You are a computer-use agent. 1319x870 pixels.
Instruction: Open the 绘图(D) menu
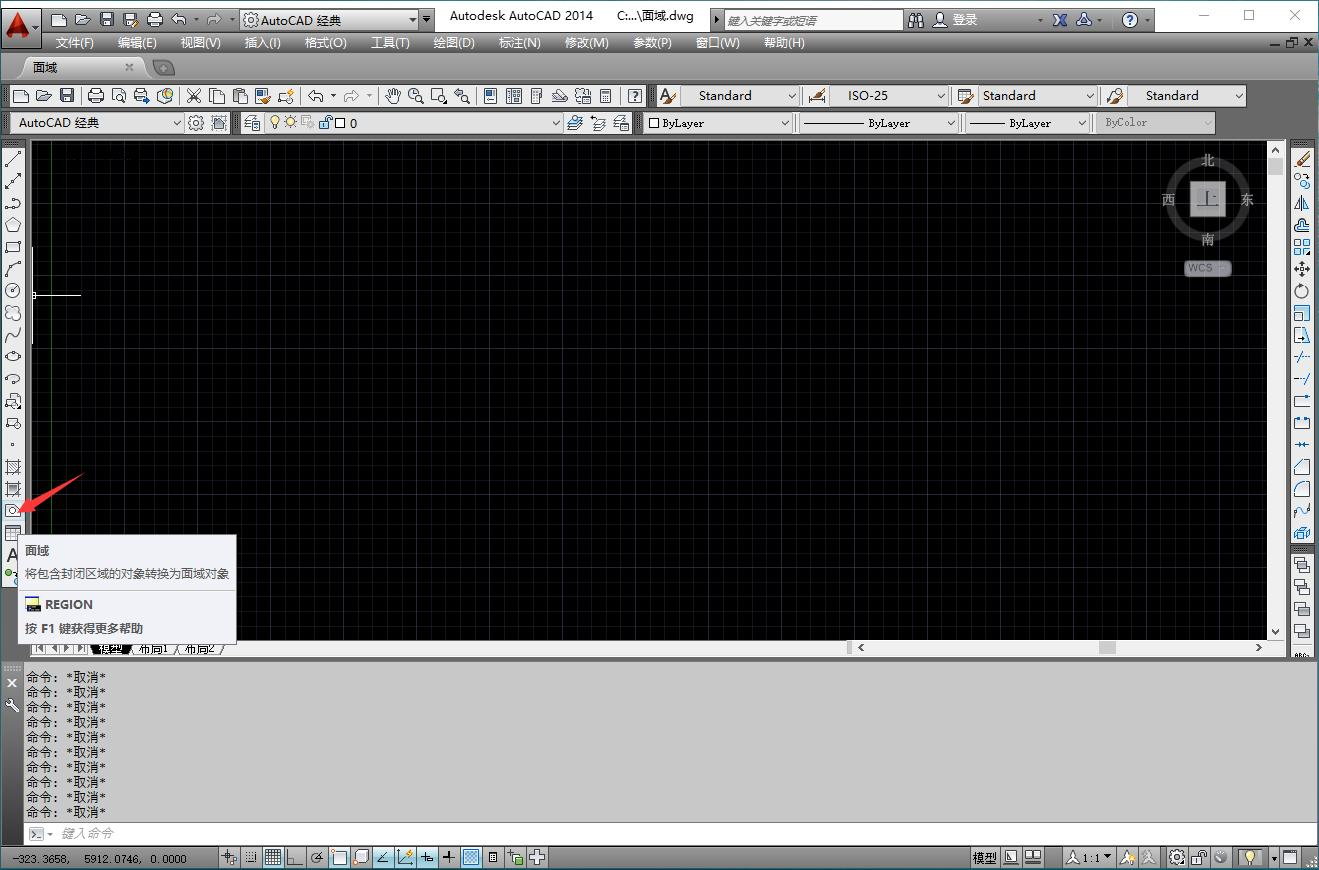click(454, 43)
